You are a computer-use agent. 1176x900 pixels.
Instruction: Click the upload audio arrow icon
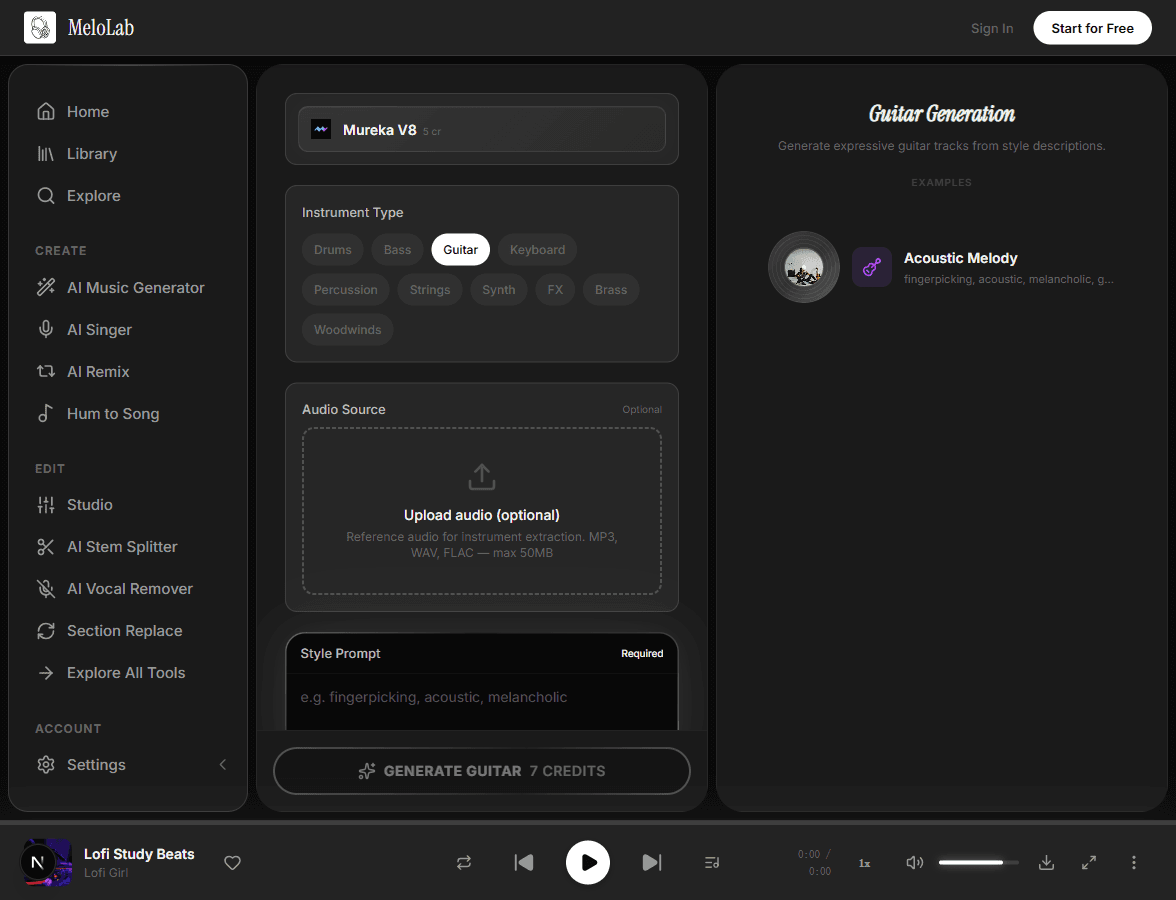482,476
